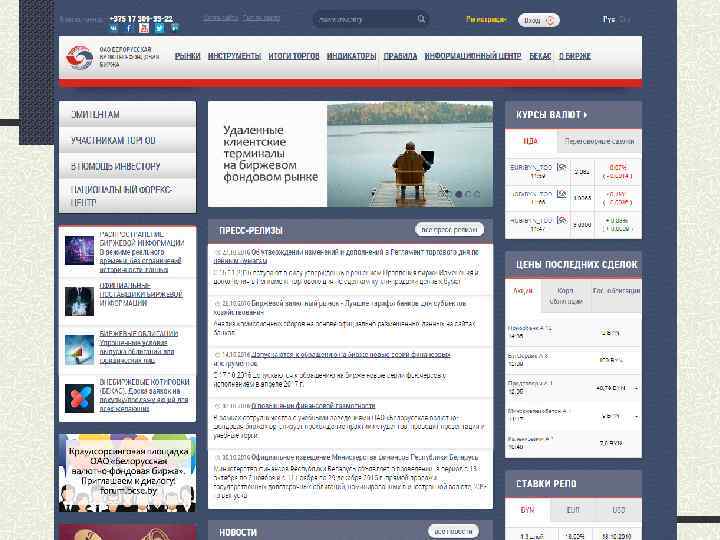
Task: Click the last social icon after Twitter
Action: pyautogui.click(x=175, y=28)
